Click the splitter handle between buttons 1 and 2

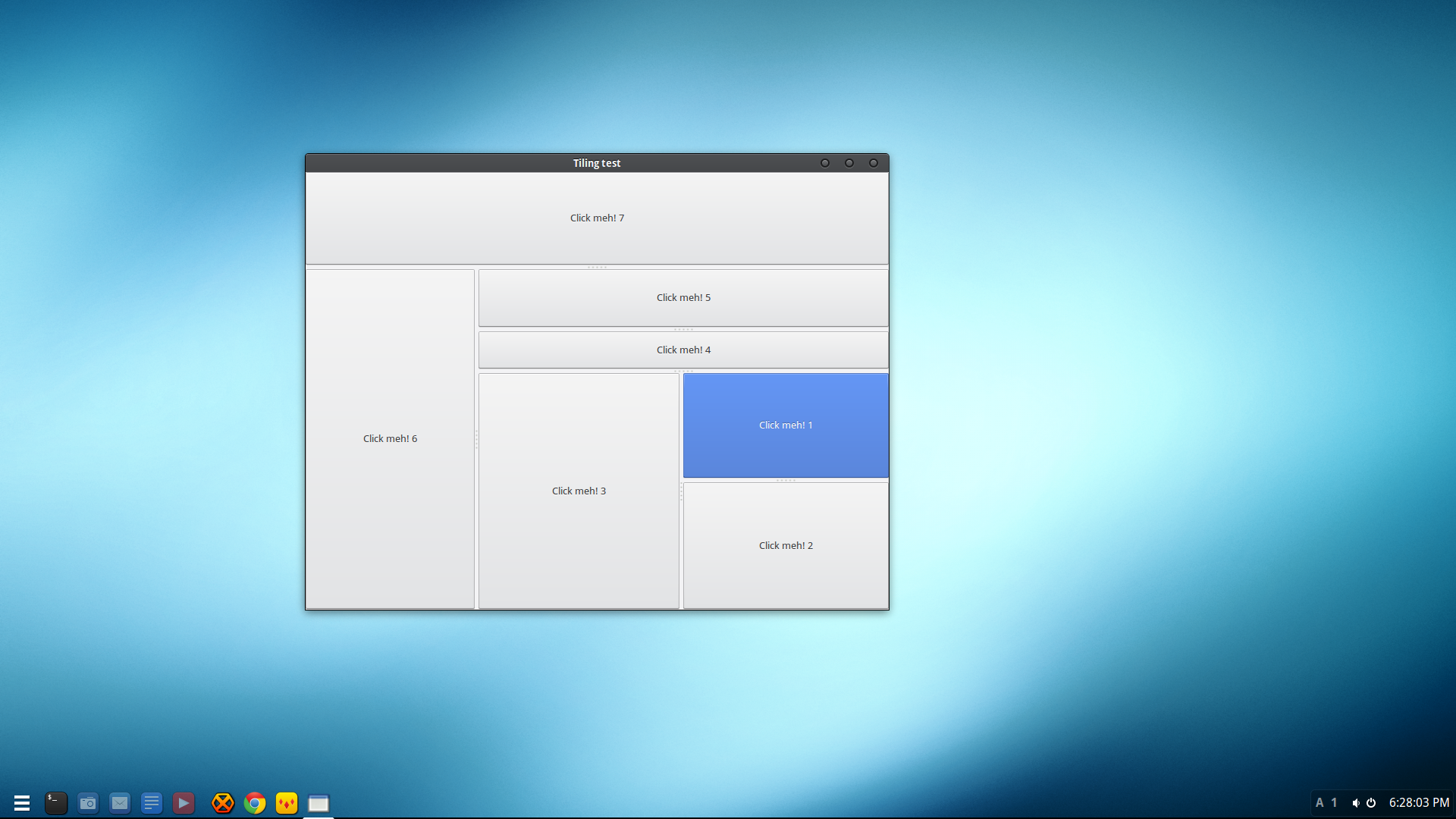click(786, 480)
